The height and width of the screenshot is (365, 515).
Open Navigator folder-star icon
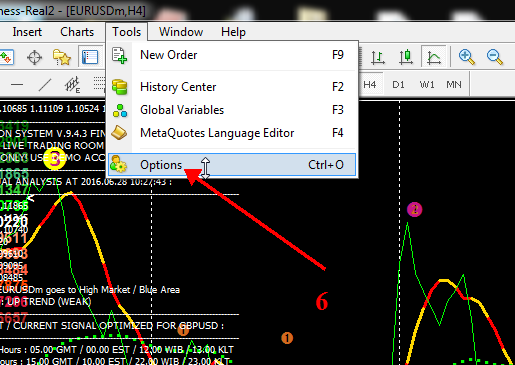click(x=62, y=57)
